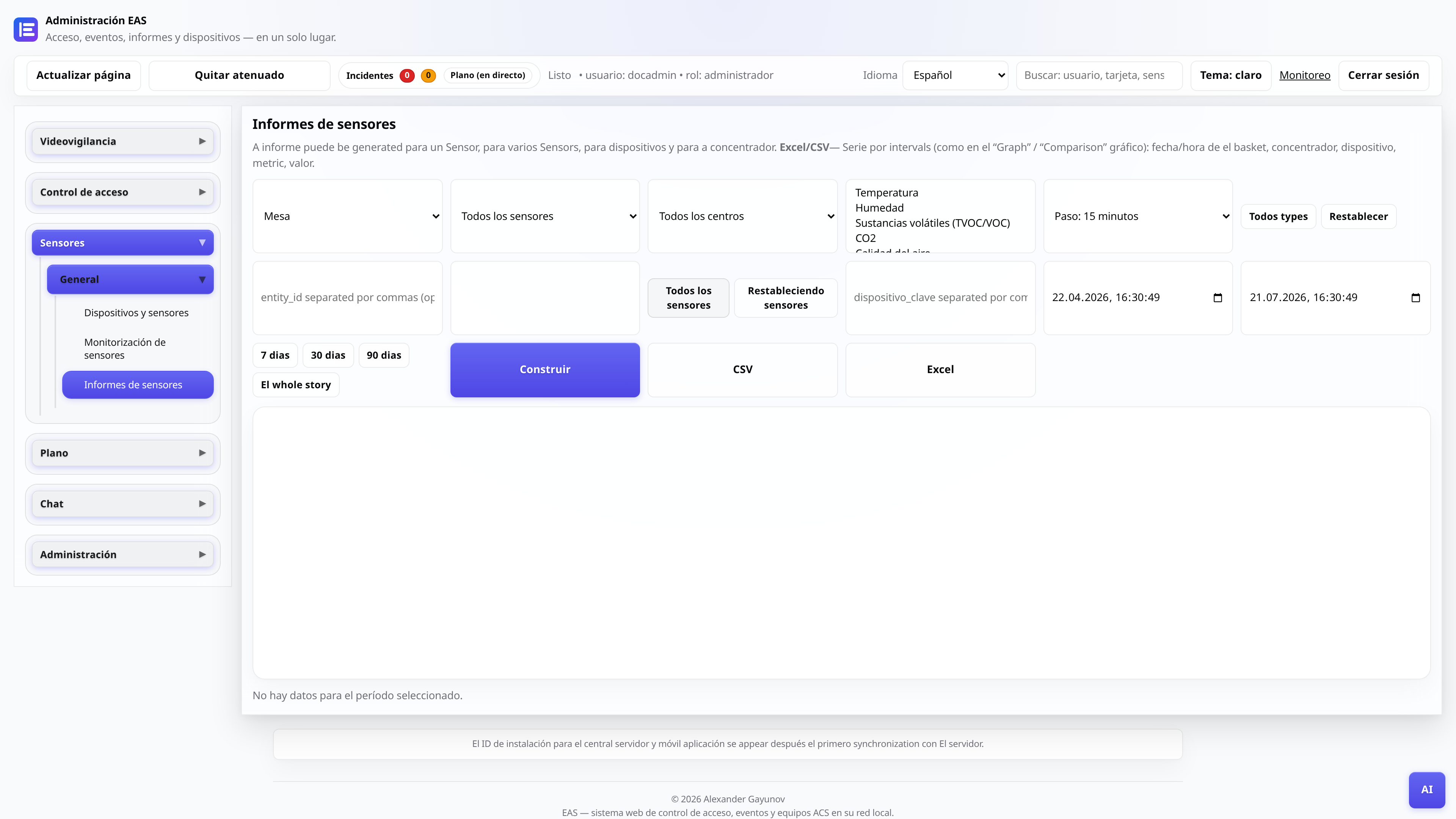Click the EAS logo icon
The width and height of the screenshot is (1456, 819).
(x=25, y=30)
